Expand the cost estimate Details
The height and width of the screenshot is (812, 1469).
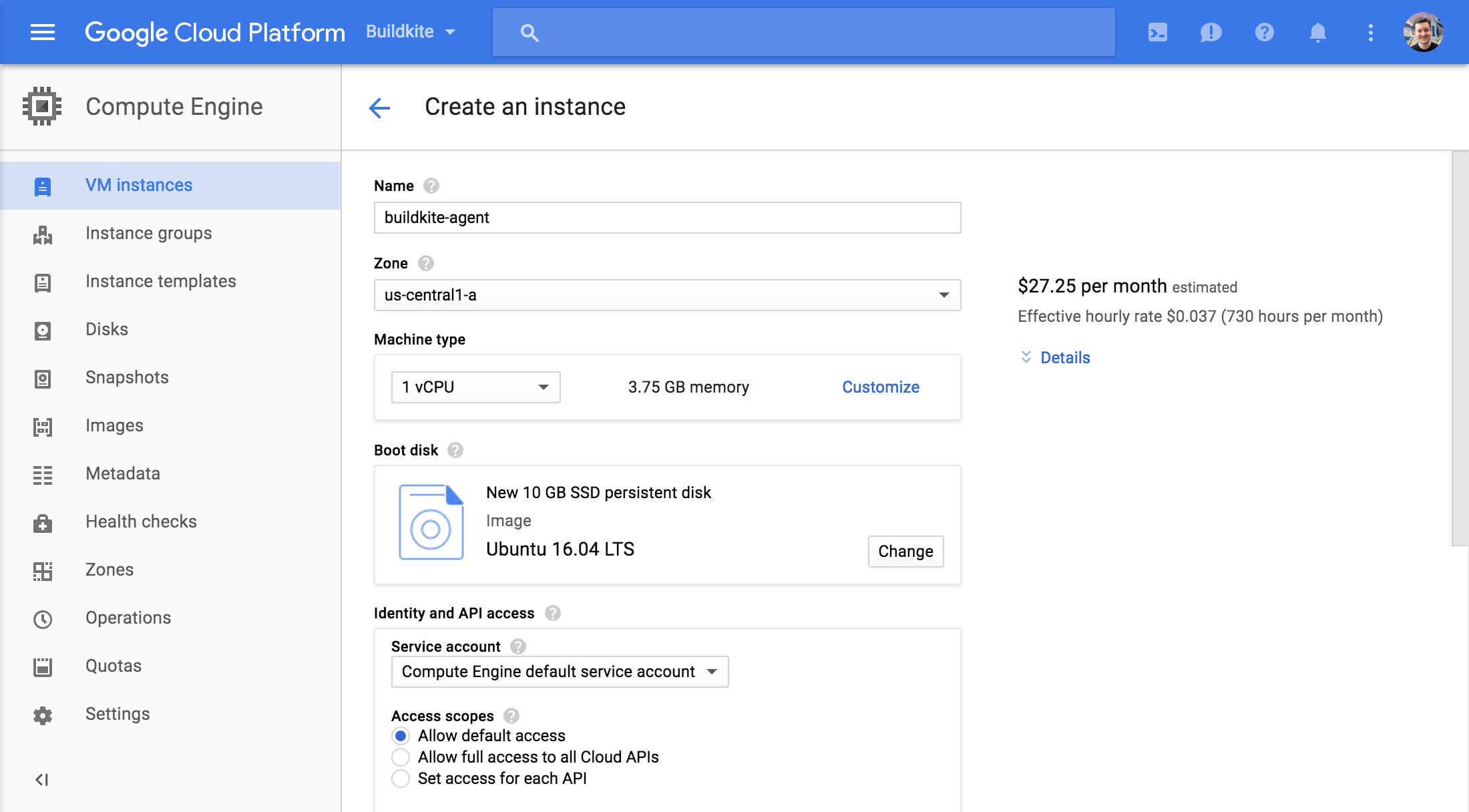pyautogui.click(x=1054, y=357)
